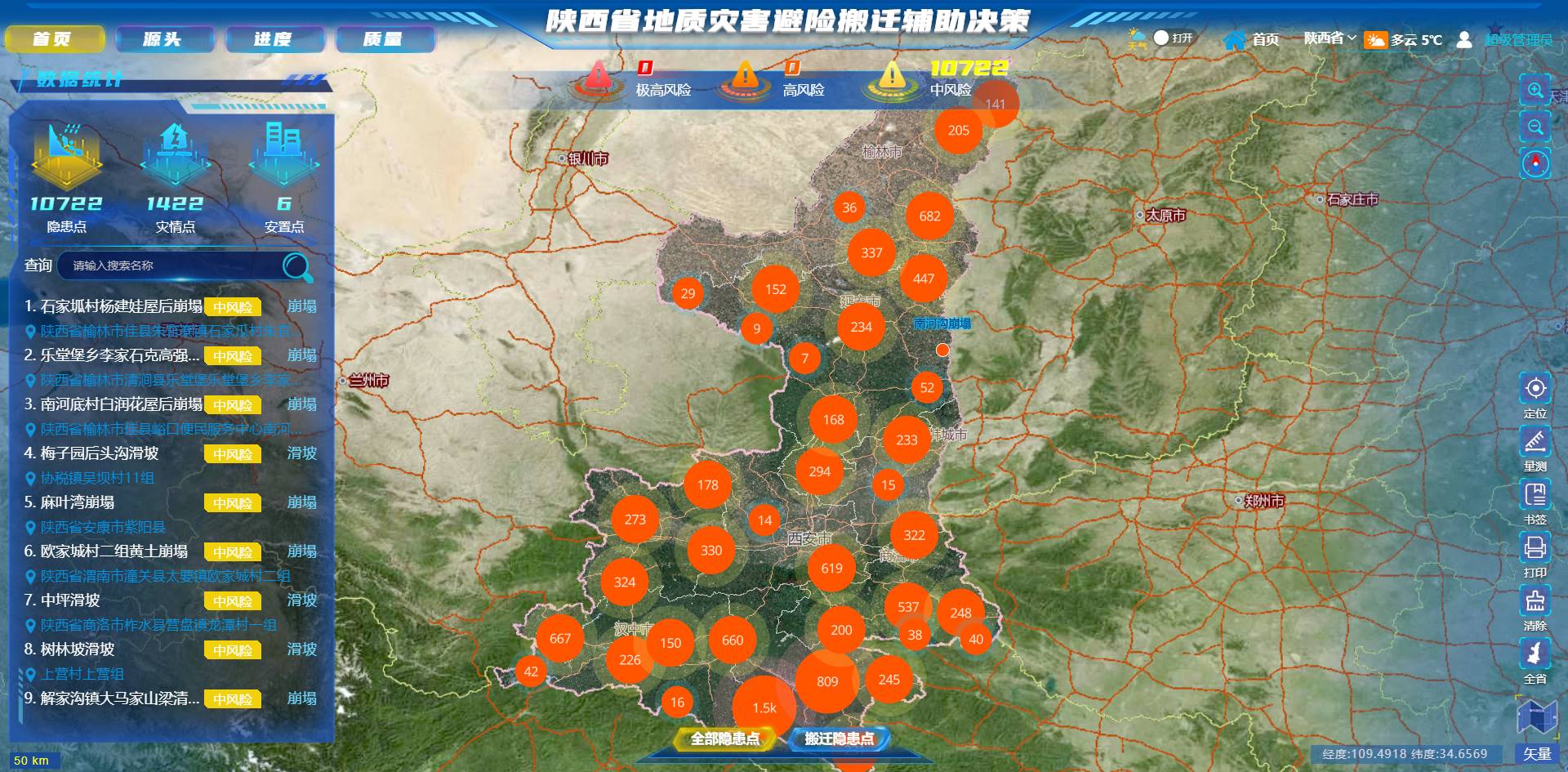
Task: Click the zoom out magnifier icon
Action: pyautogui.click(x=1535, y=127)
